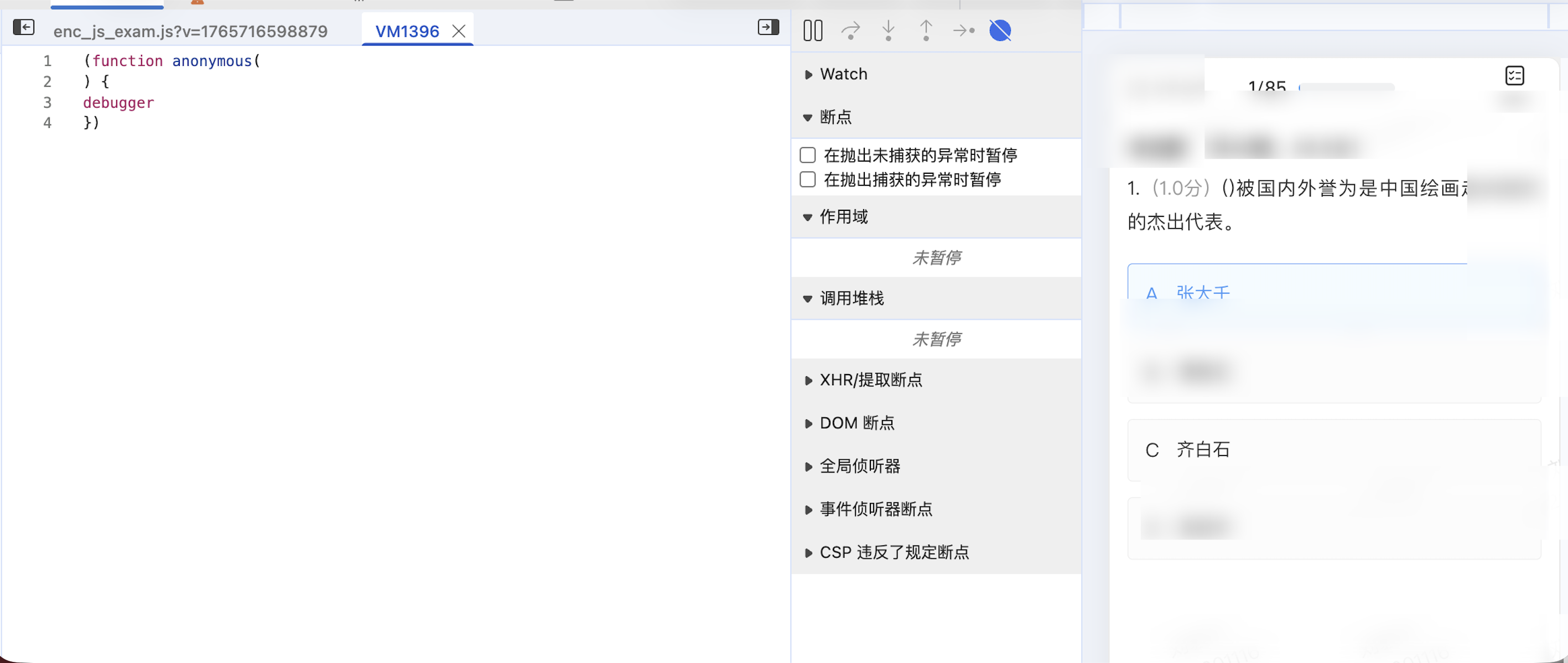The width and height of the screenshot is (1568, 663).
Task: Open the enc_js_exam.js file tab
Action: pos(190,31)
